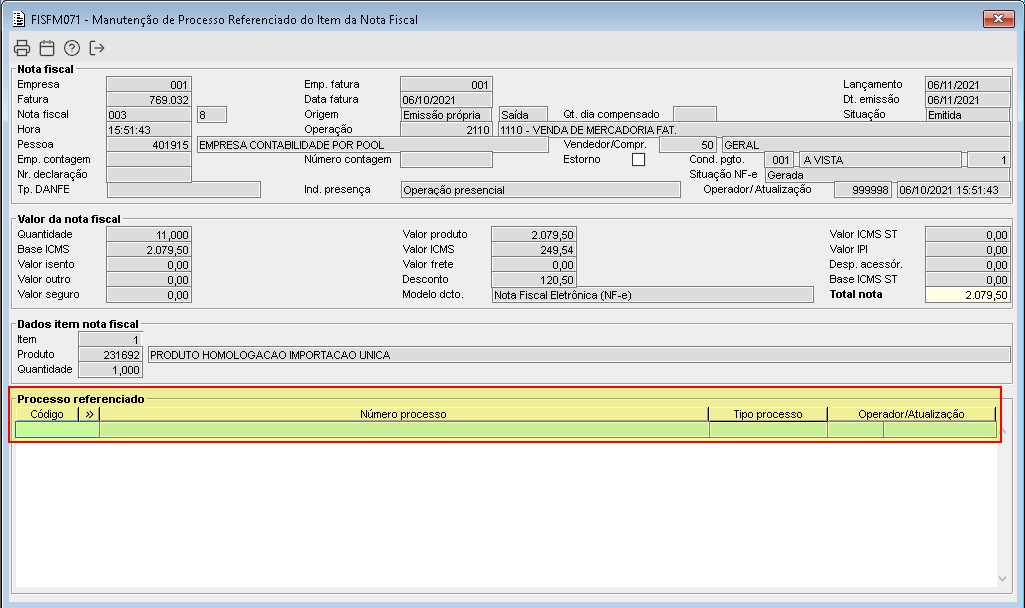Click the Valor ICMS field 249,54
Image resolution: width=1025 pixels, height=608 pixels.
[x=534, y=250]
